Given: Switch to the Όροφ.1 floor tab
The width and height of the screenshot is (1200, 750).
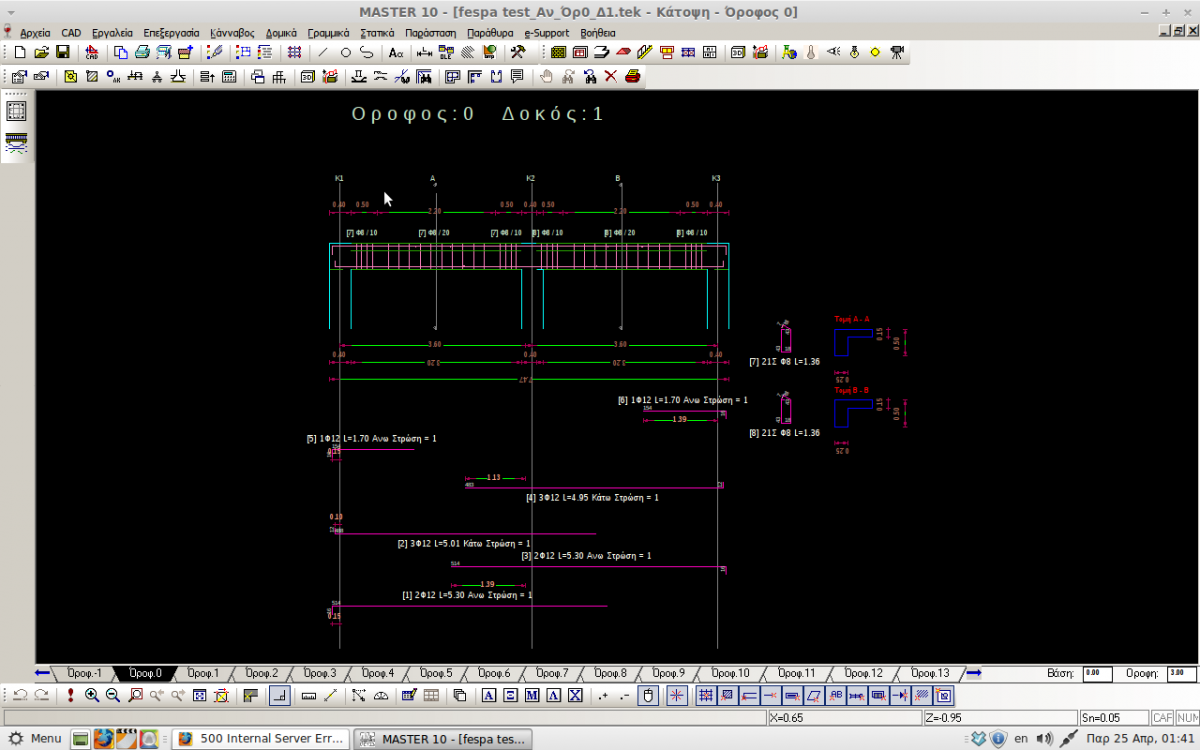Looking at the screenshot, I should pyautogui.click(x=203, y=673).
